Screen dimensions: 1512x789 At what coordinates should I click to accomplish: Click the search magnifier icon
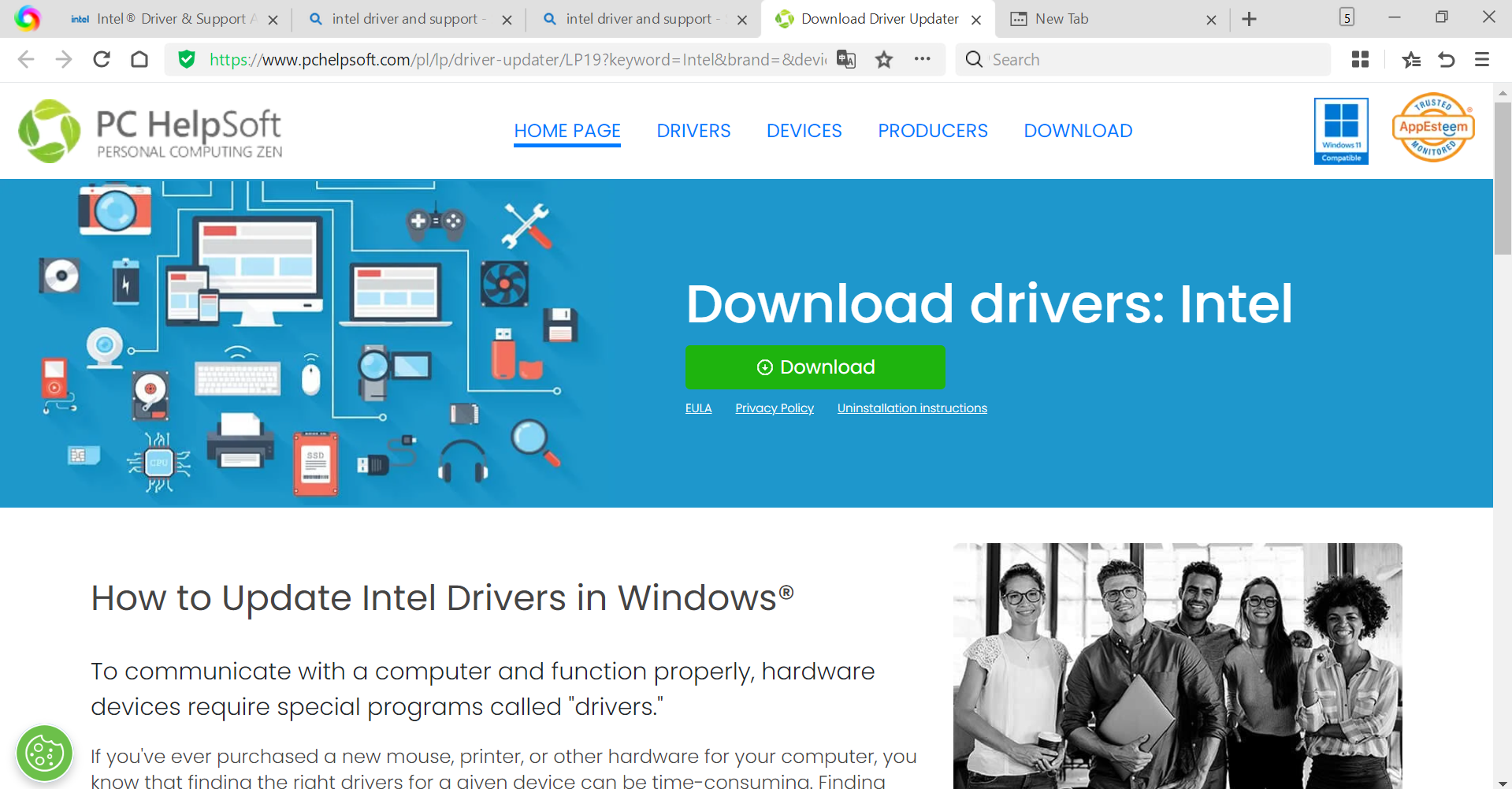point(974,59)
